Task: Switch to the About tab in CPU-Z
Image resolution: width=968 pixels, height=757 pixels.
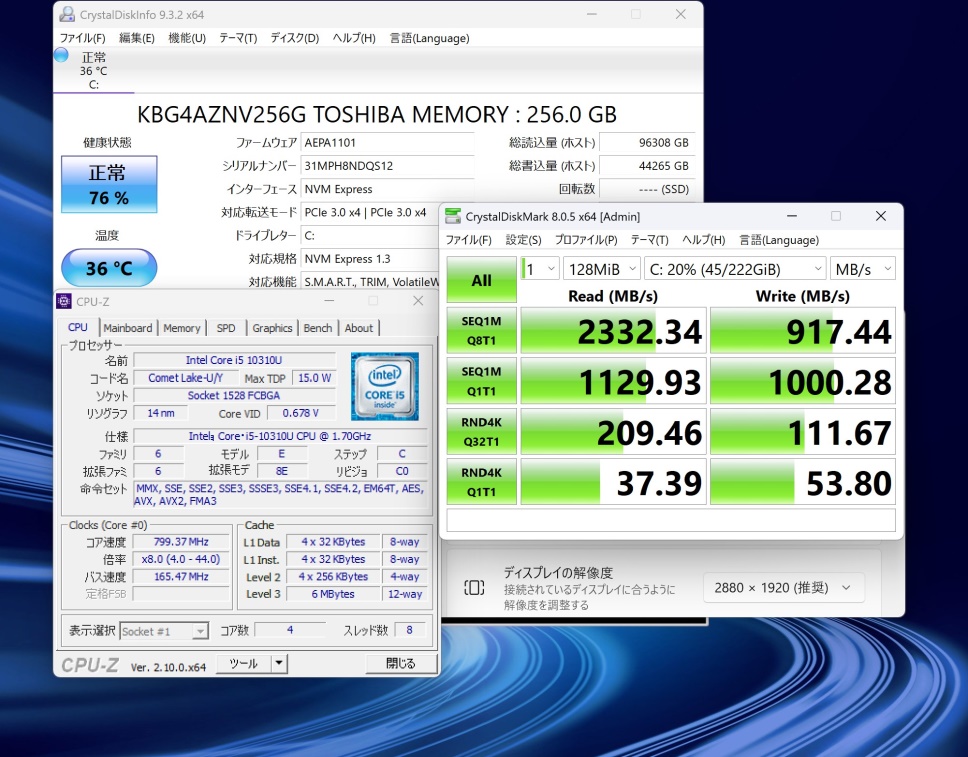Action: coord(359,328)
